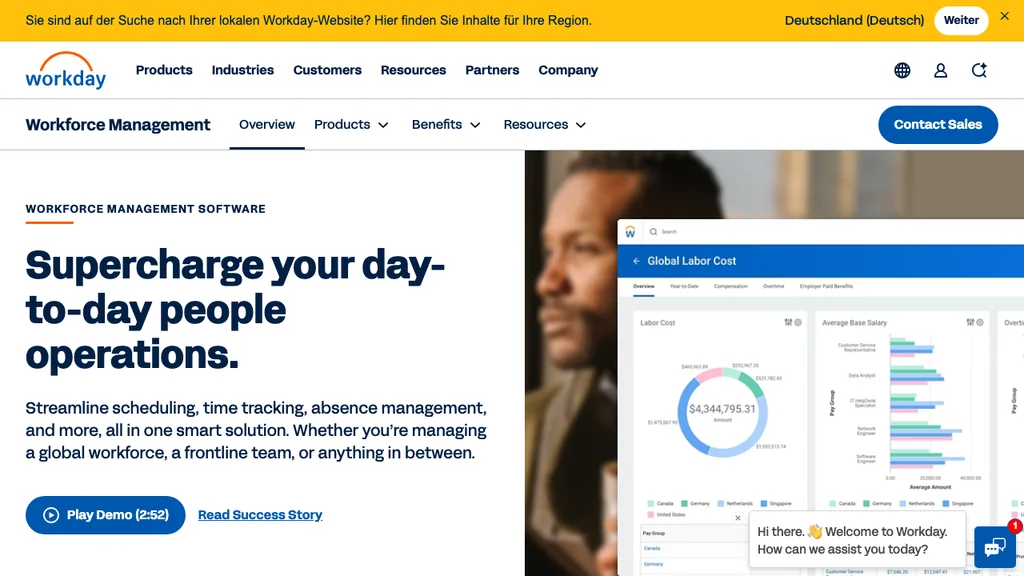Click the Contact Sales button
The image size is (1024, 576).
938,124
